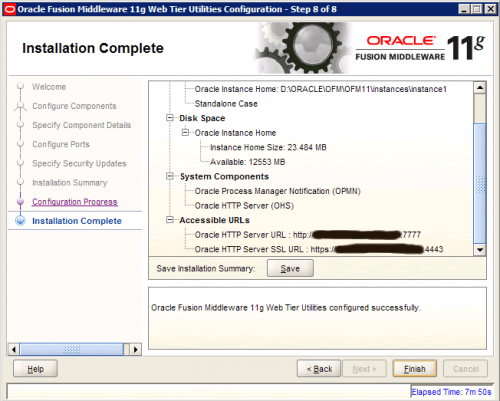500x401 pixels.
Task: Select the Specify Security Updates step
Action: 79,163
